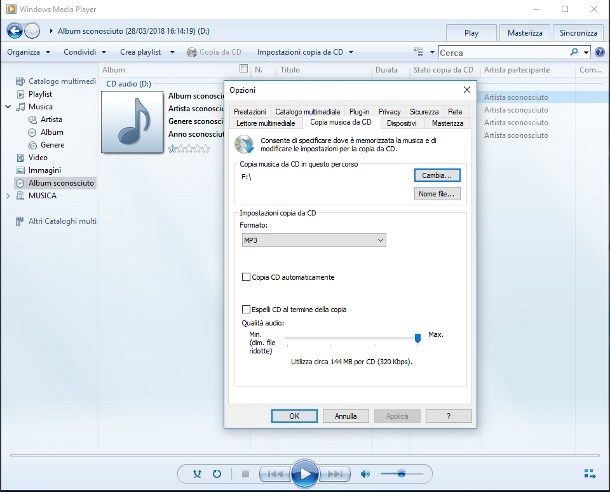610x492 pixels.
Task: Skip to the previous track
Action: (275, 474)
